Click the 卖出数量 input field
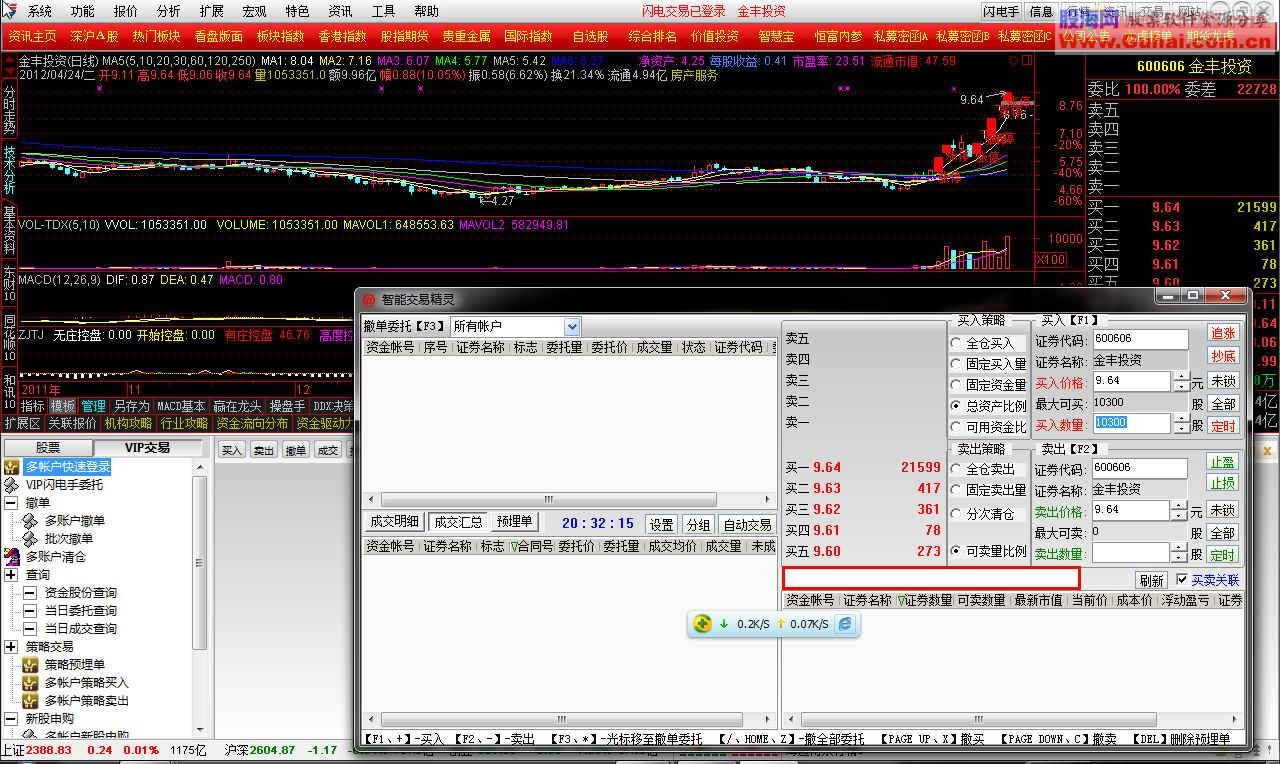The image size is (1280, 764). coord(1131,553)
